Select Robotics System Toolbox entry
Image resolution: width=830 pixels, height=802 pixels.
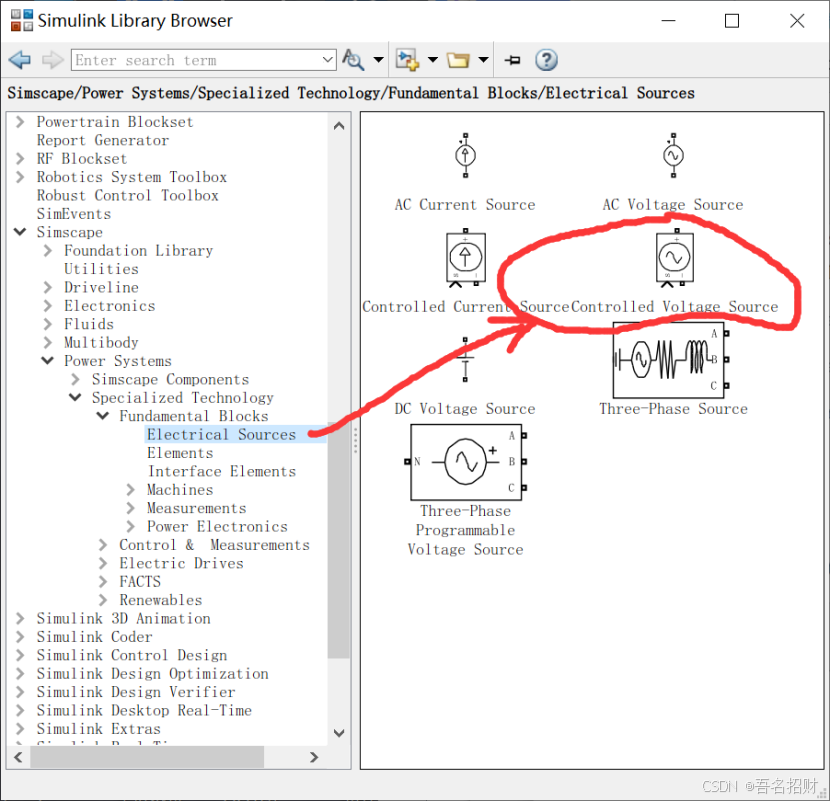131,177
